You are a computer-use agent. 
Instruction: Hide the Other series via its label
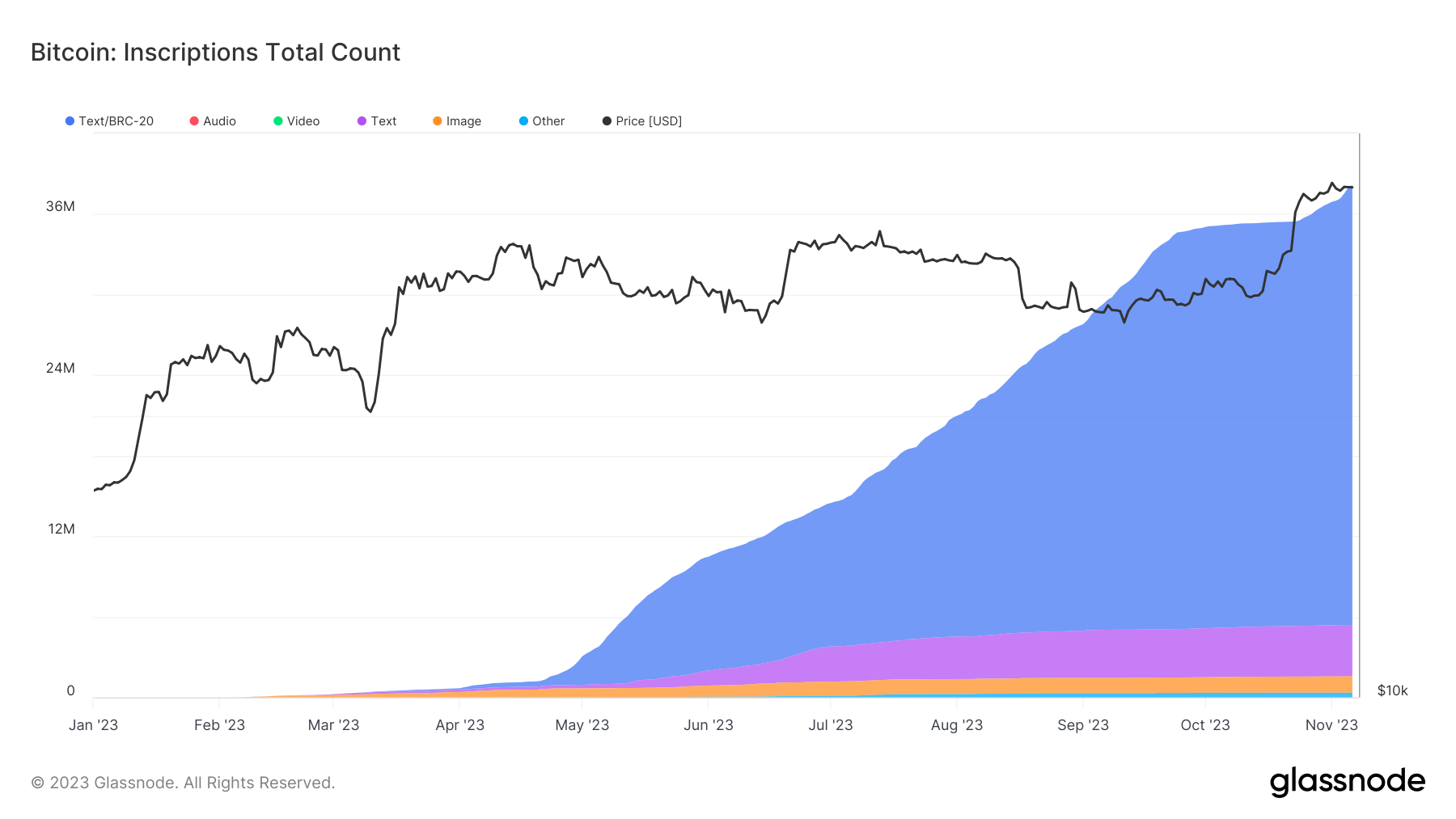pyautogui.click(x=548, y=121)
